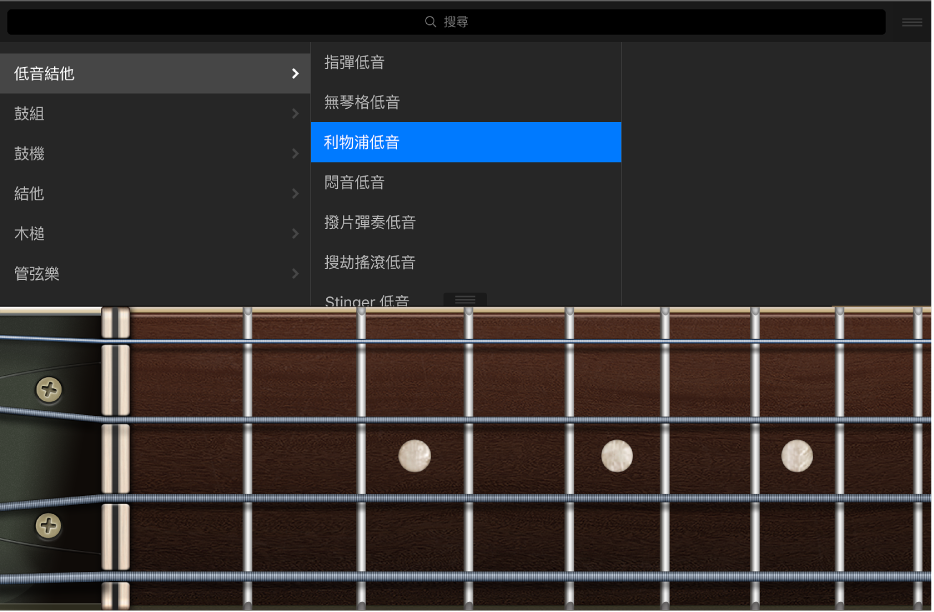Click the lower screw near the nut
The width and height of the screenshot is (934, 612).
(47, 526)
